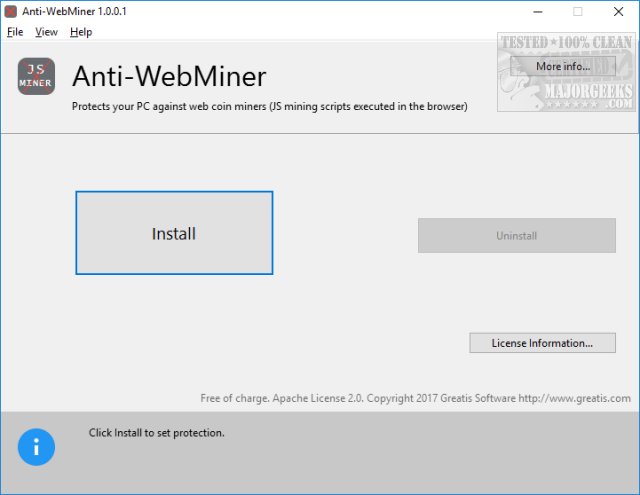
Task: Open the View menu
Action: (46, 32)
